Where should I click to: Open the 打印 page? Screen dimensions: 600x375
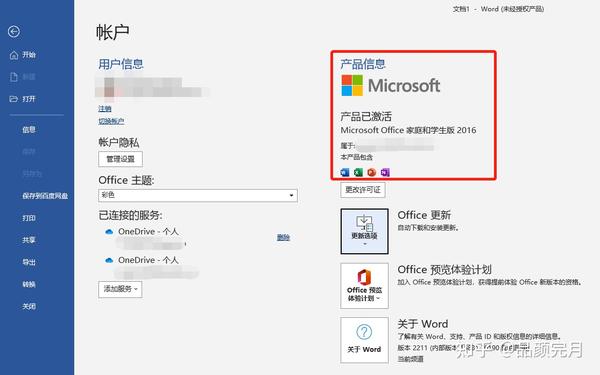pyautogui.click(x=29, y=218)
